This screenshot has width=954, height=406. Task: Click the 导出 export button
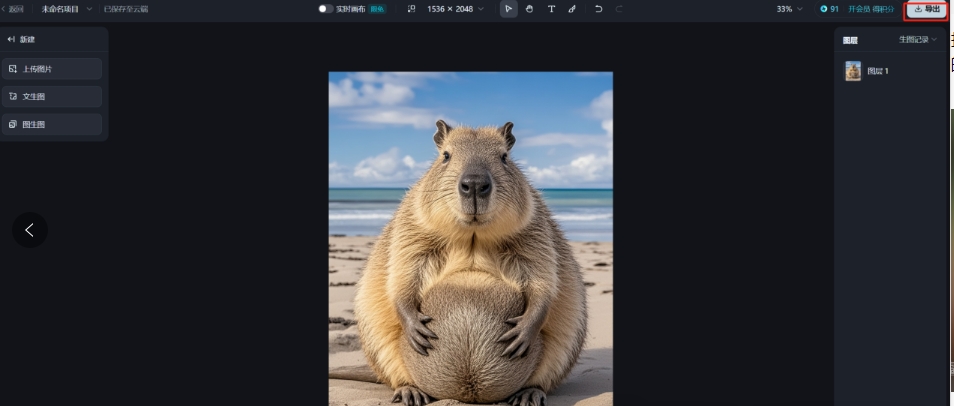tap(927, 9)
